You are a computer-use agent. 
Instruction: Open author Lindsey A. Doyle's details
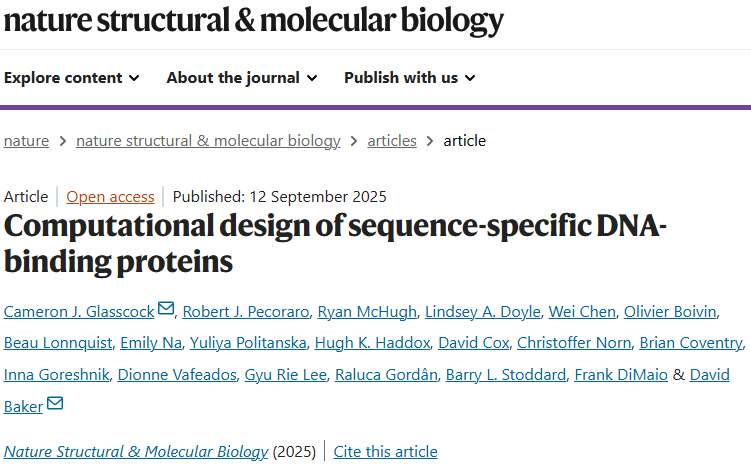[484, 312]
